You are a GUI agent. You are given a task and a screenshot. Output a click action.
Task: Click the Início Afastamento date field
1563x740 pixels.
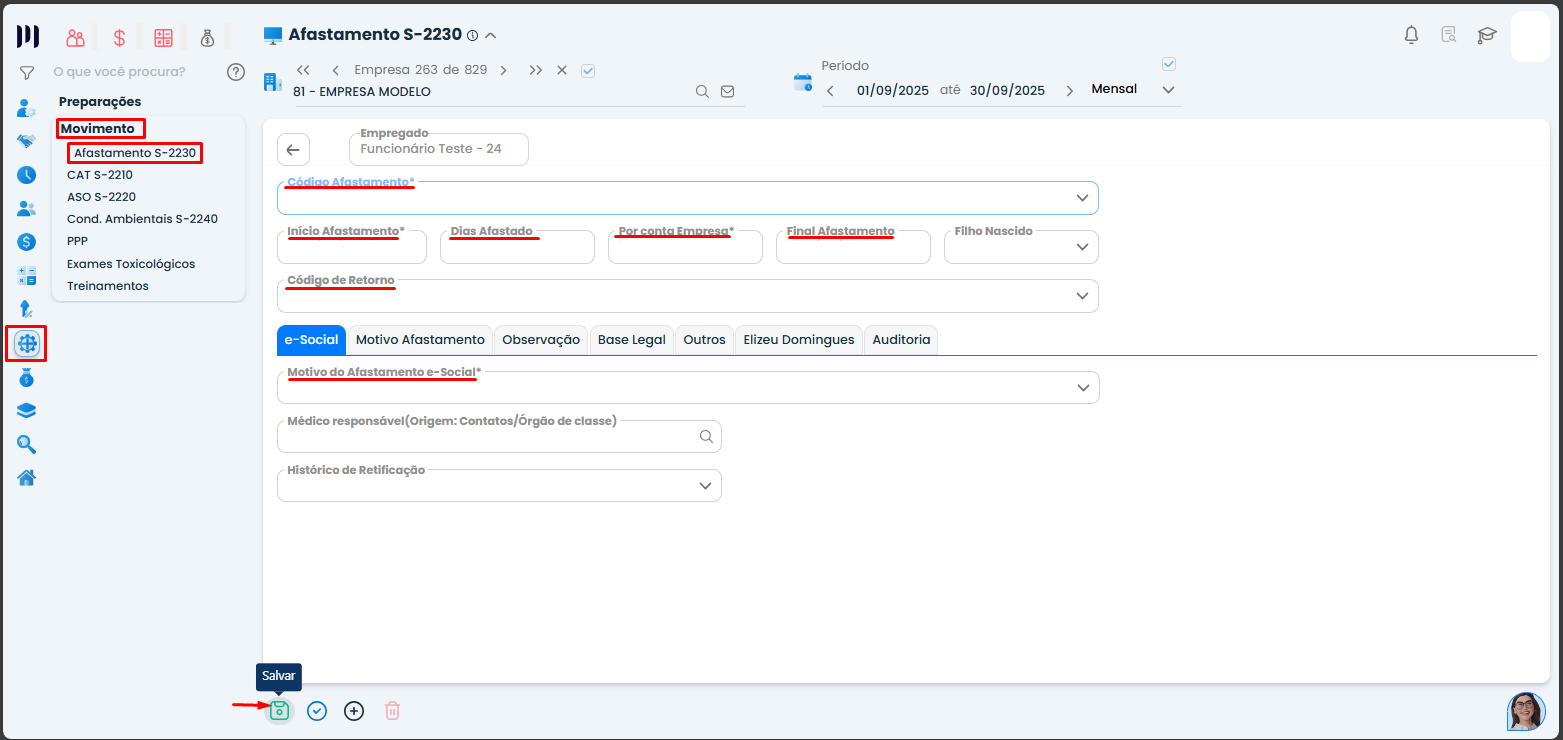point(352,248)
